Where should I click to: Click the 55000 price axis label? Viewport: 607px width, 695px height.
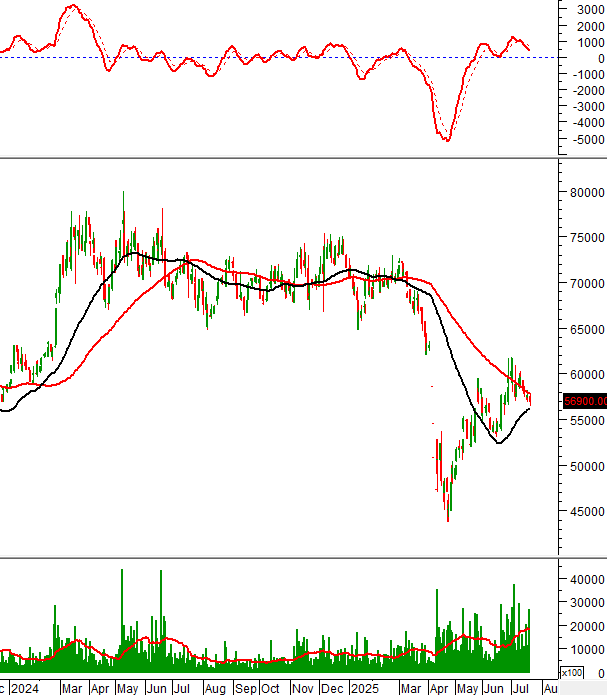pyautogui.click(x=587, y=421)
